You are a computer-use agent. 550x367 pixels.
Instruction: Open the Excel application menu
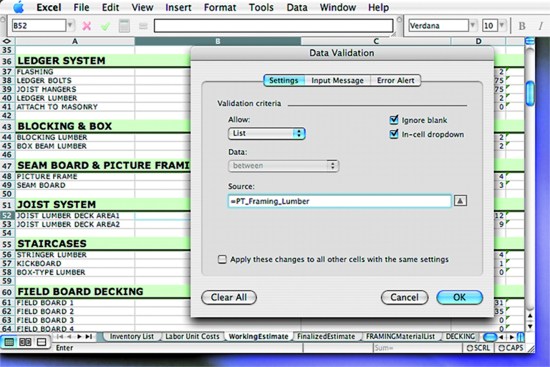49,7
